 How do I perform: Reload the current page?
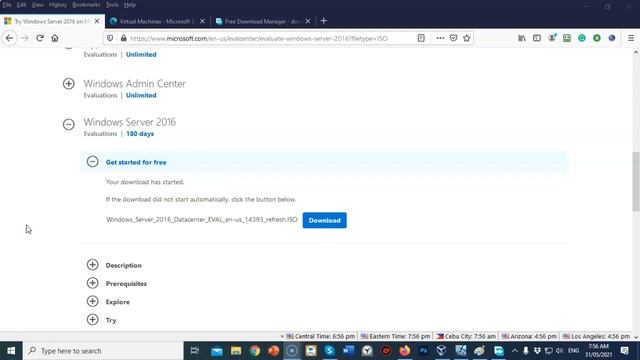click(40, 38)
